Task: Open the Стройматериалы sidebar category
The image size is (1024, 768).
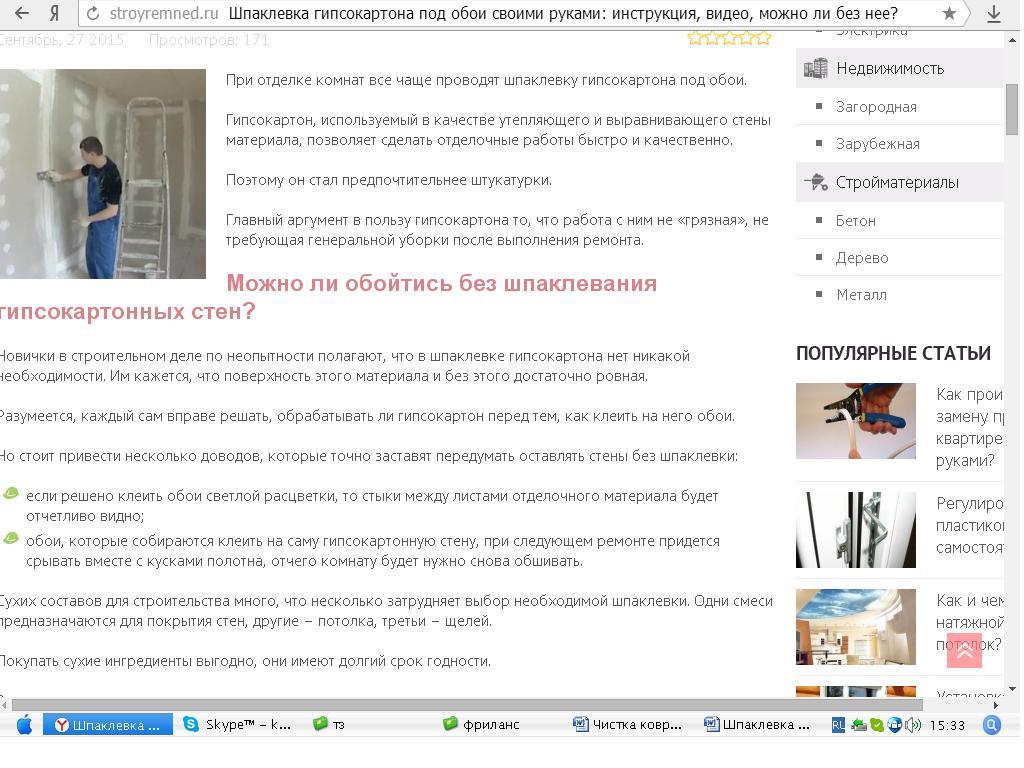Action: coord(899,182)
